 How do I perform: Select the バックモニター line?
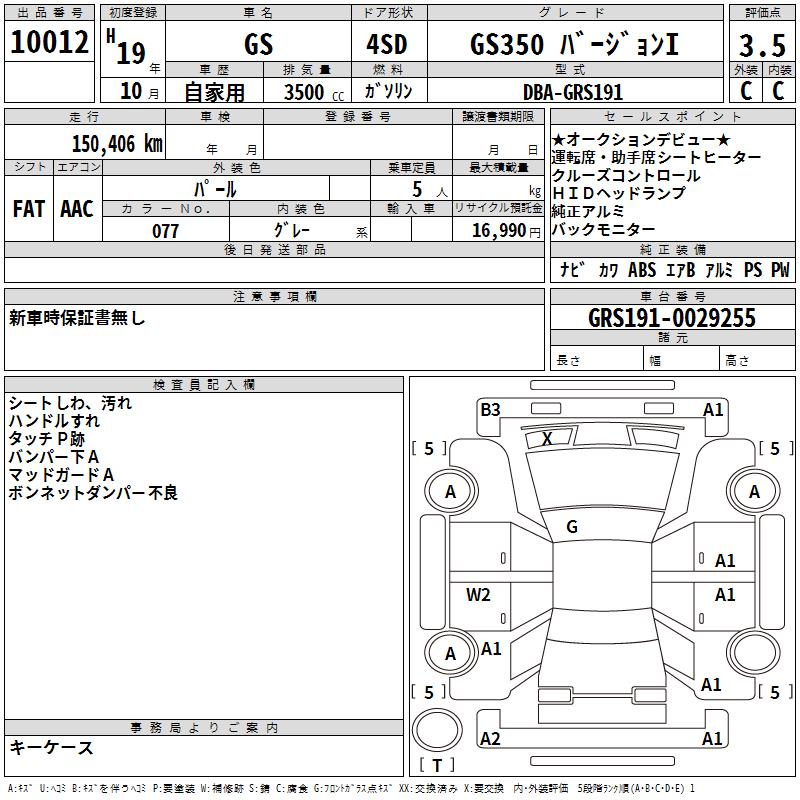(603, 229)
